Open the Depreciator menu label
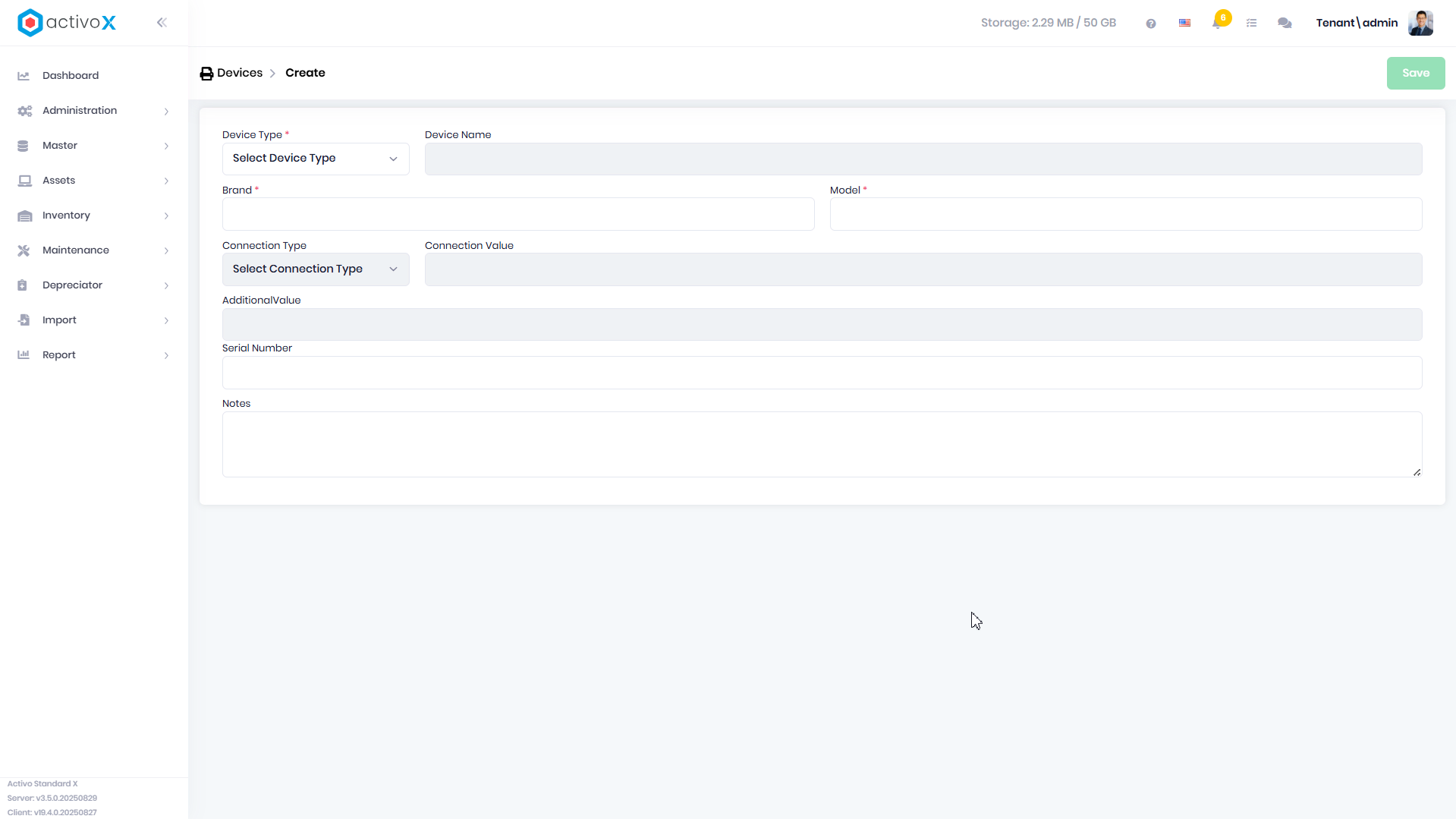 (72, 285)
